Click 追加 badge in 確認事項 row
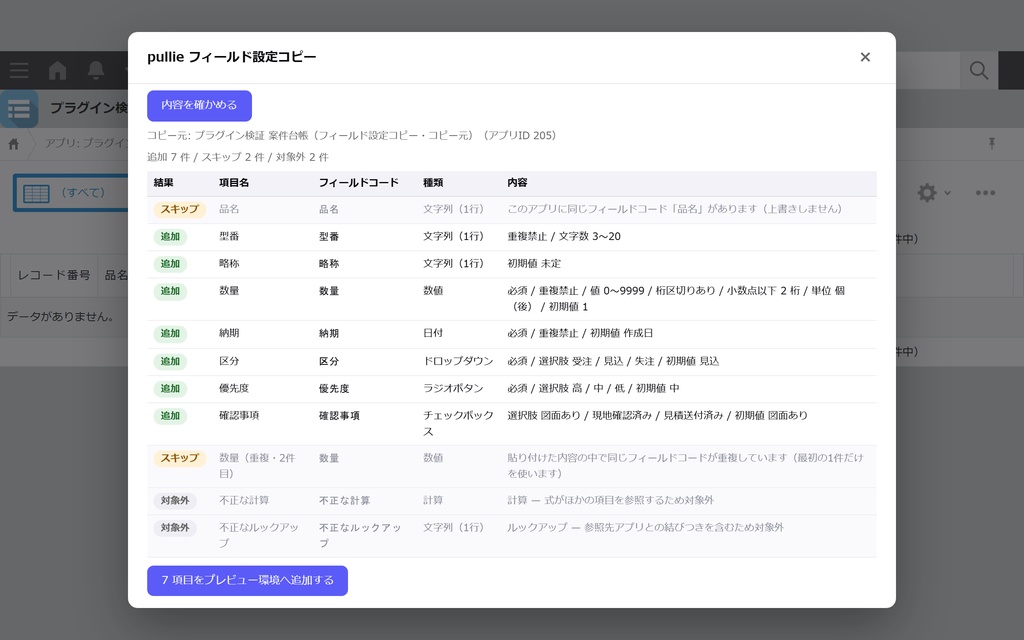 coord(170,416)
